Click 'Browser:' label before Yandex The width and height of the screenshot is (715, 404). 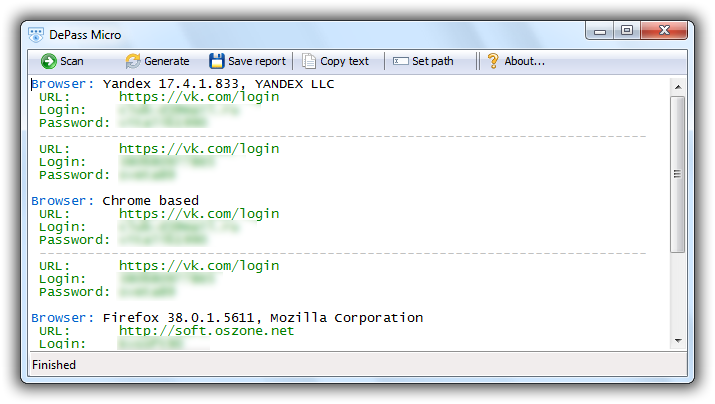(62, 84)
